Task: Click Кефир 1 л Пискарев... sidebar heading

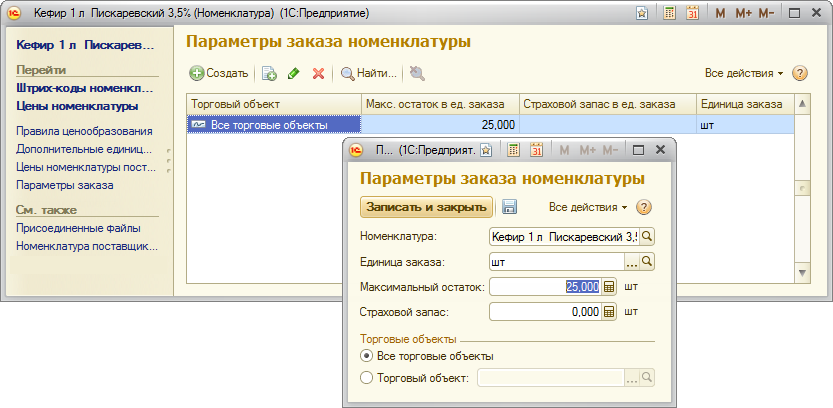Action: tap(85, 45)
